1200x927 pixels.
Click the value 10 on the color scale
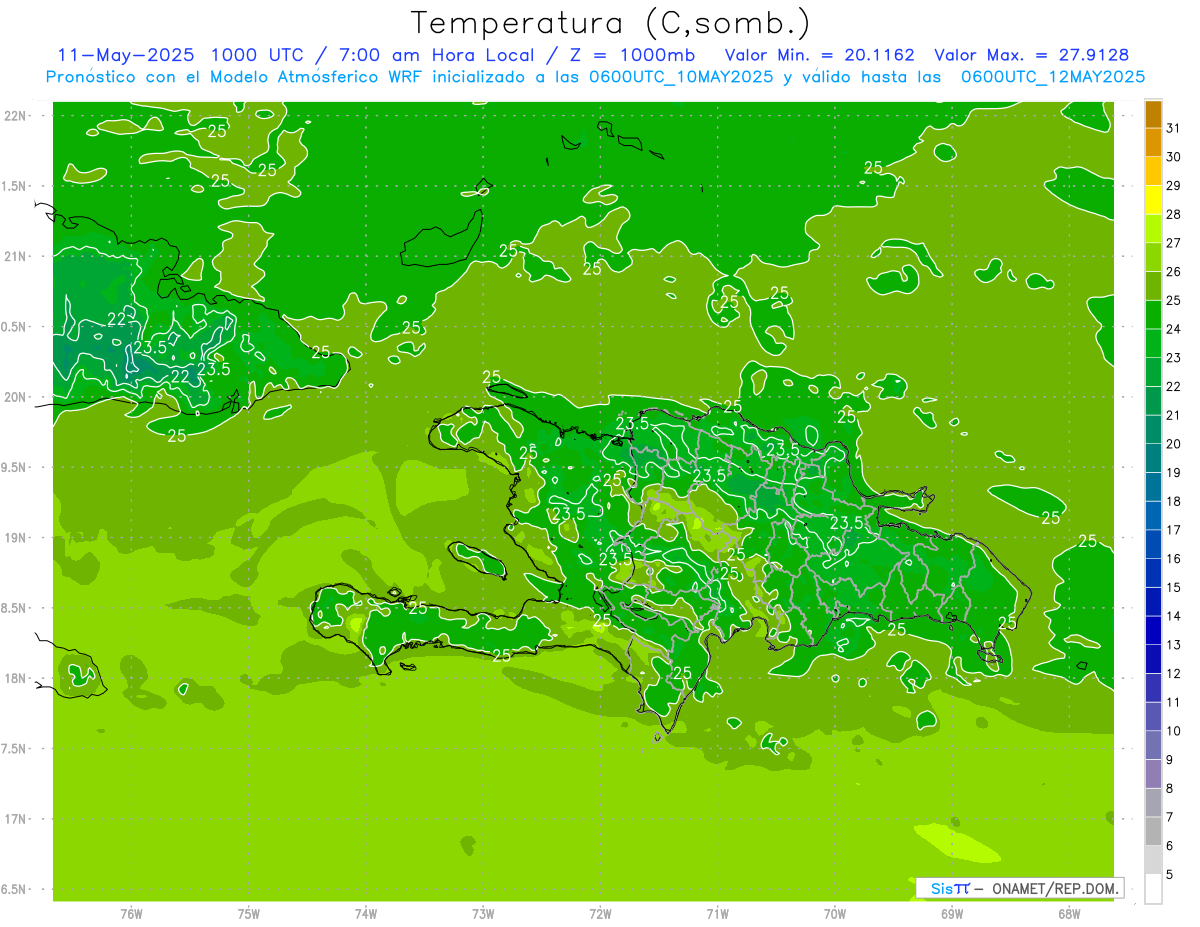pos(1173,731)
